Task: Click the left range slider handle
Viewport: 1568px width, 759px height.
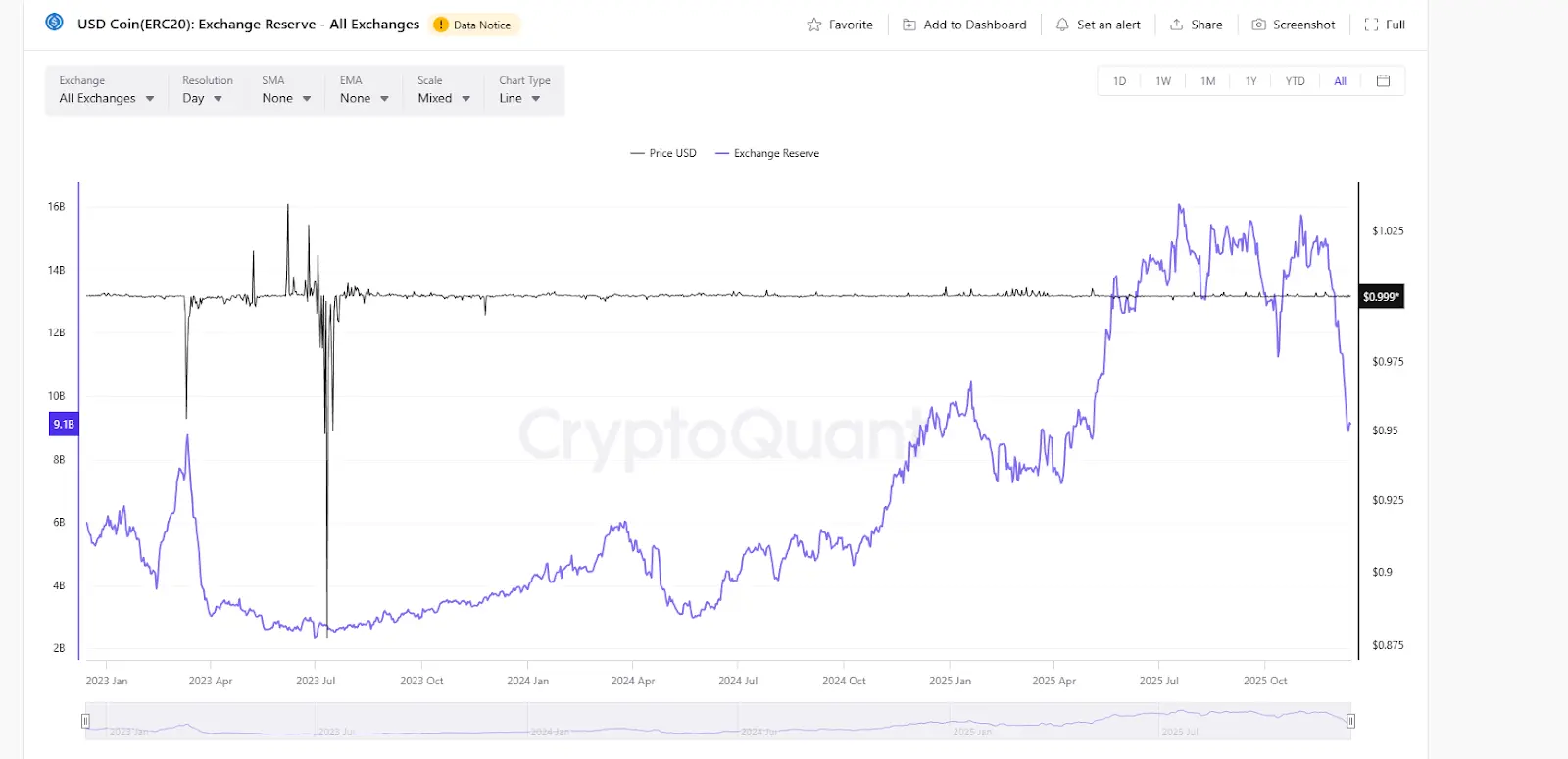Action: click(85, 721)
